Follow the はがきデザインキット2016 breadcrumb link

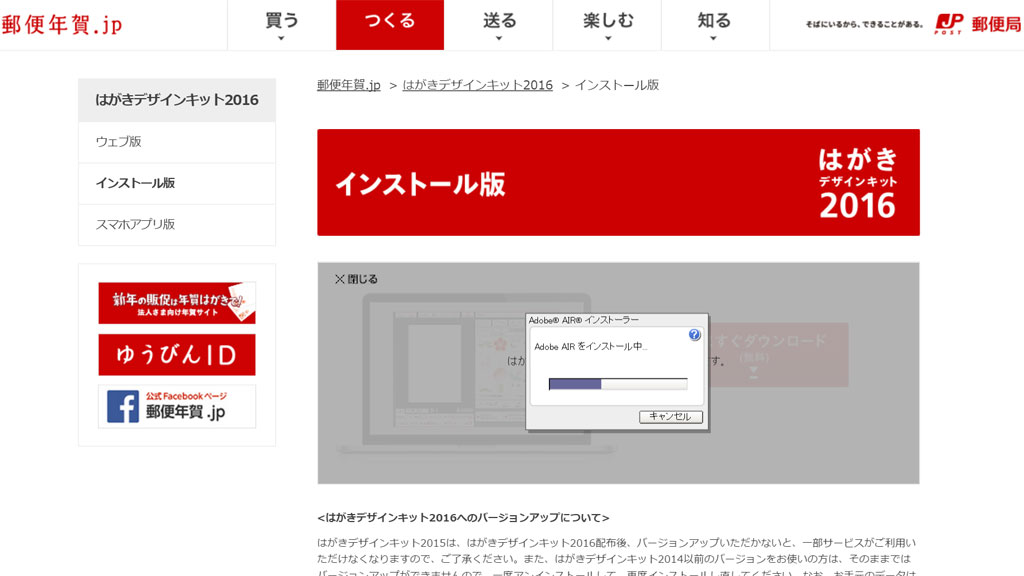(477, 85)
